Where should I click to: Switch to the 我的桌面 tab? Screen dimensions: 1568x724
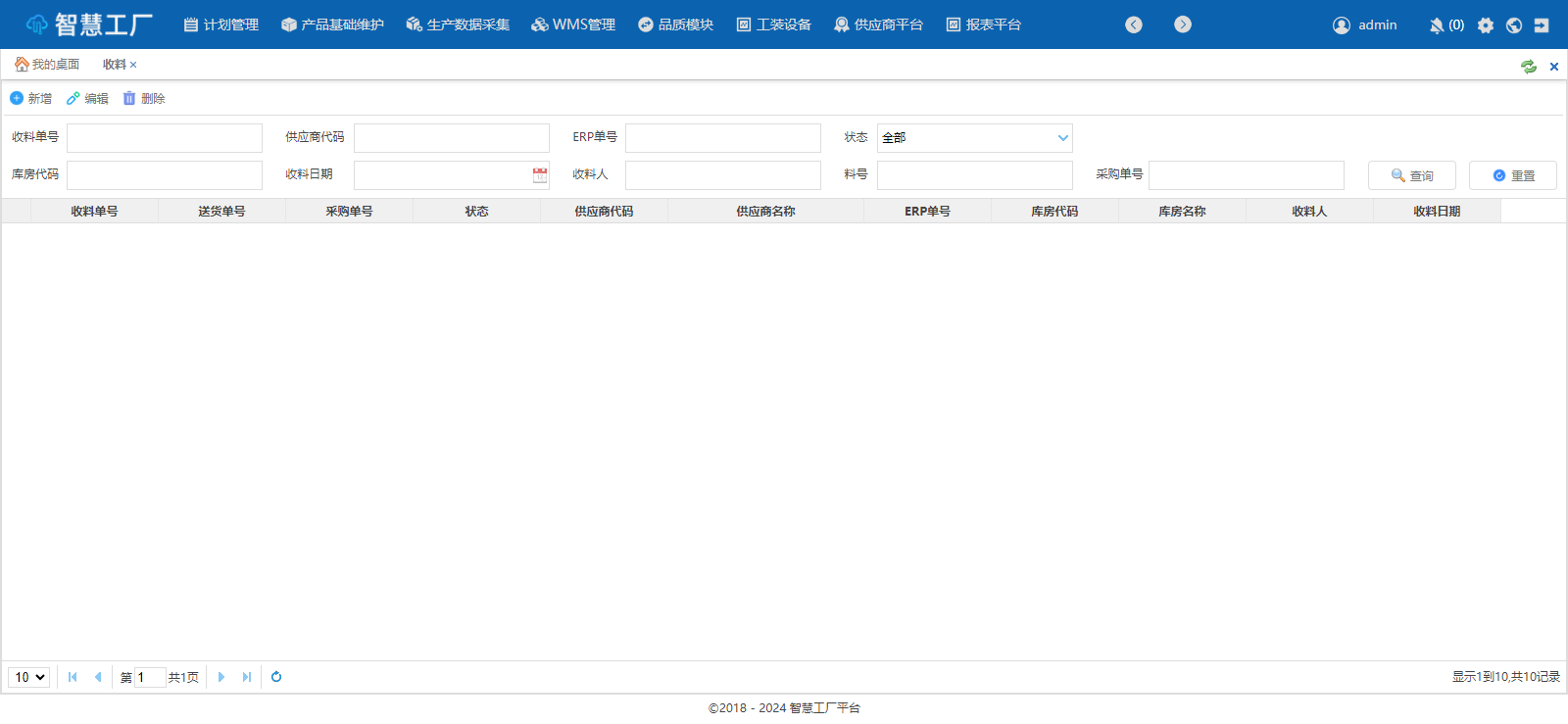click(x=47, y=65)
